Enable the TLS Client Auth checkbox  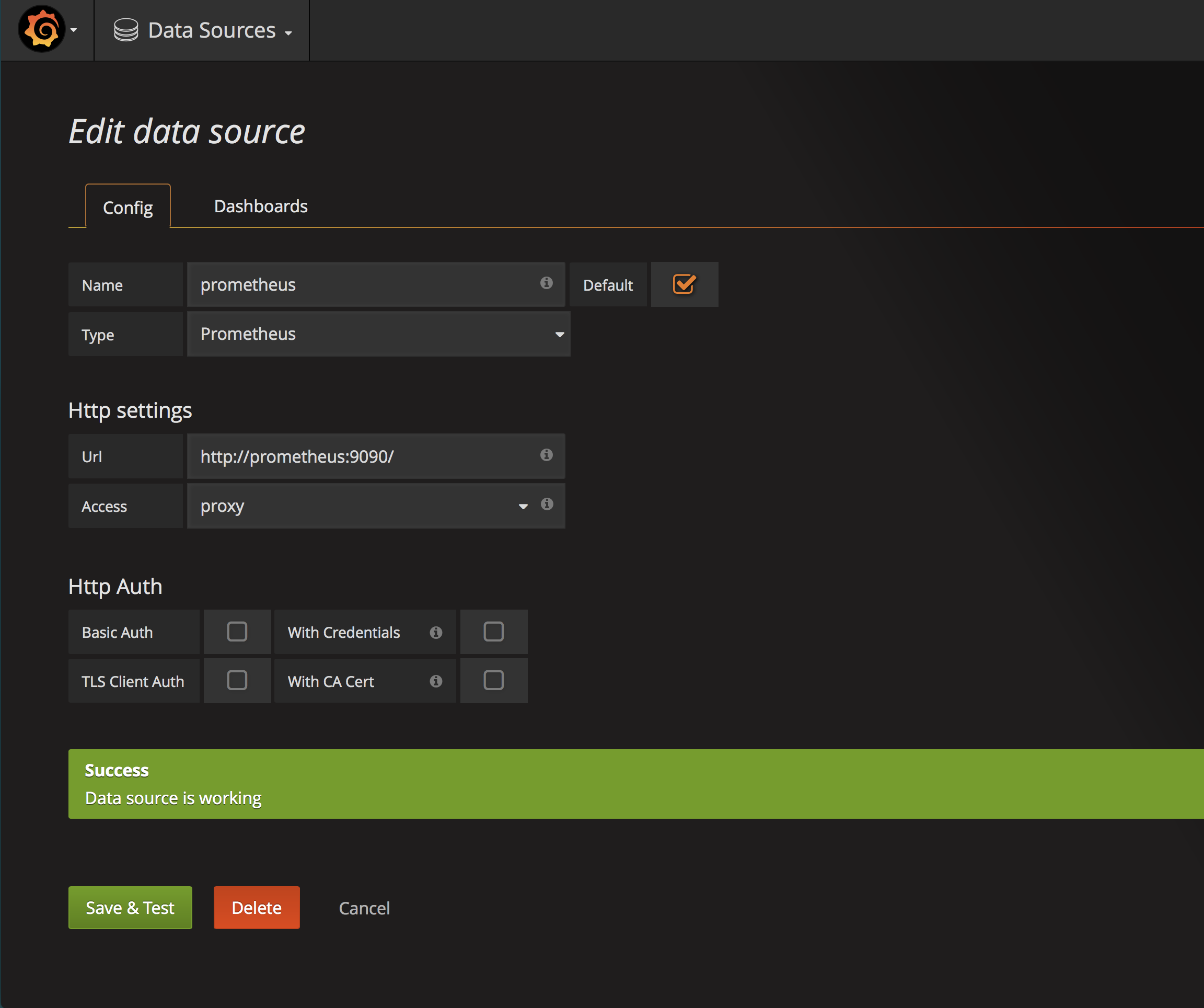pos(237,680)
